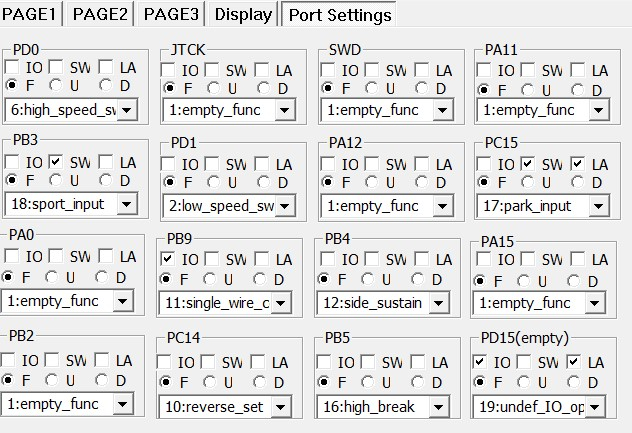The height and width of the screenshot is (433, 632).
Task: Go to the PAGE3 tab
Action: (x=171, y=14)
